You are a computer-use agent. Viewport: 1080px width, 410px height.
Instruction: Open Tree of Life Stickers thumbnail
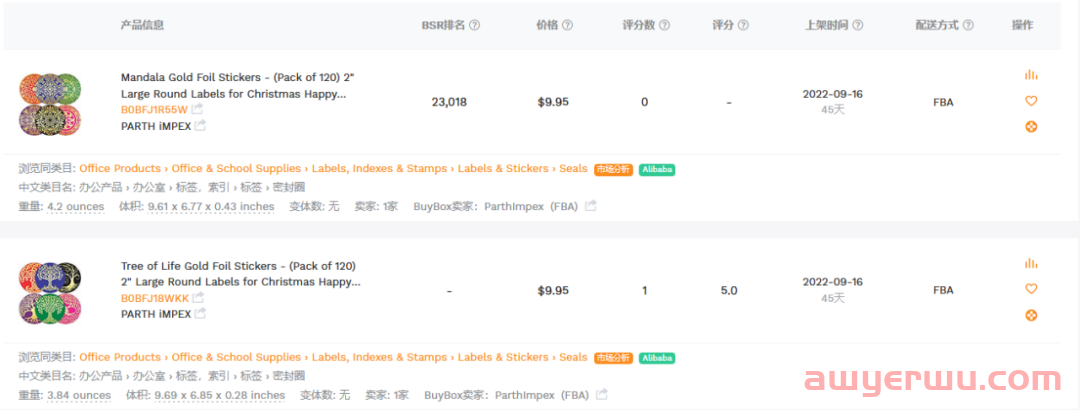pyautogui.click(x=50, y=293)
